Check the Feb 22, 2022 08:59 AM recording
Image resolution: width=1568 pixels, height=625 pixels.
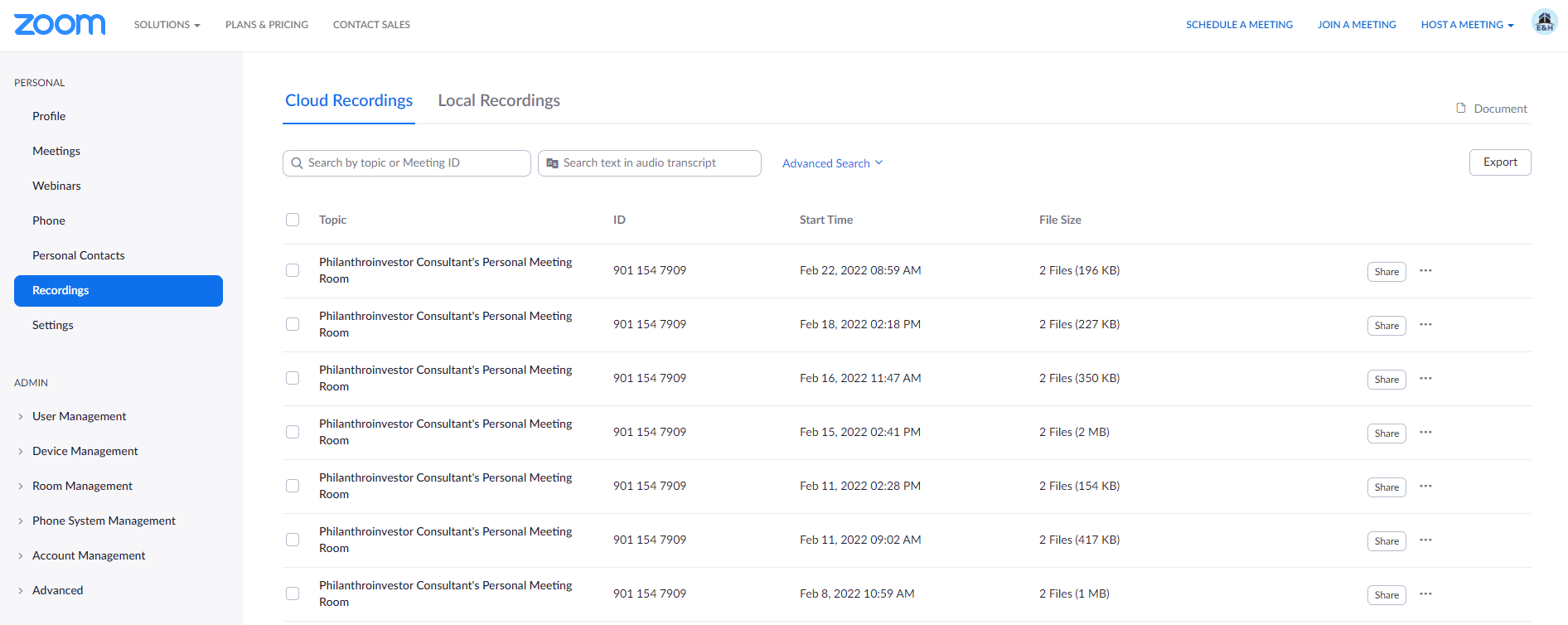[x=293, y=270]
